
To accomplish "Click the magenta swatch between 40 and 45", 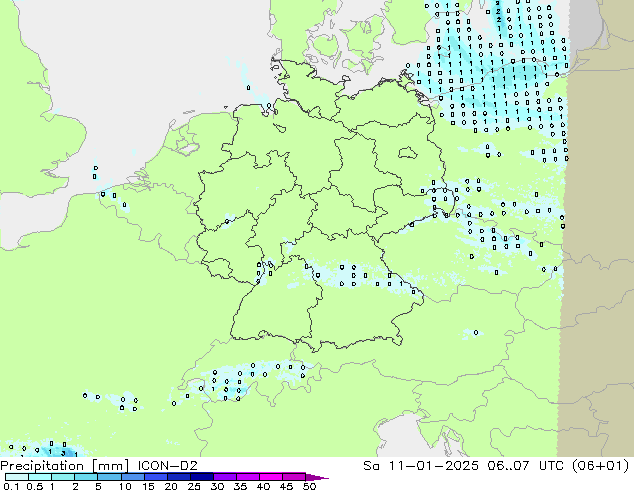I will (x=271, y=477).
